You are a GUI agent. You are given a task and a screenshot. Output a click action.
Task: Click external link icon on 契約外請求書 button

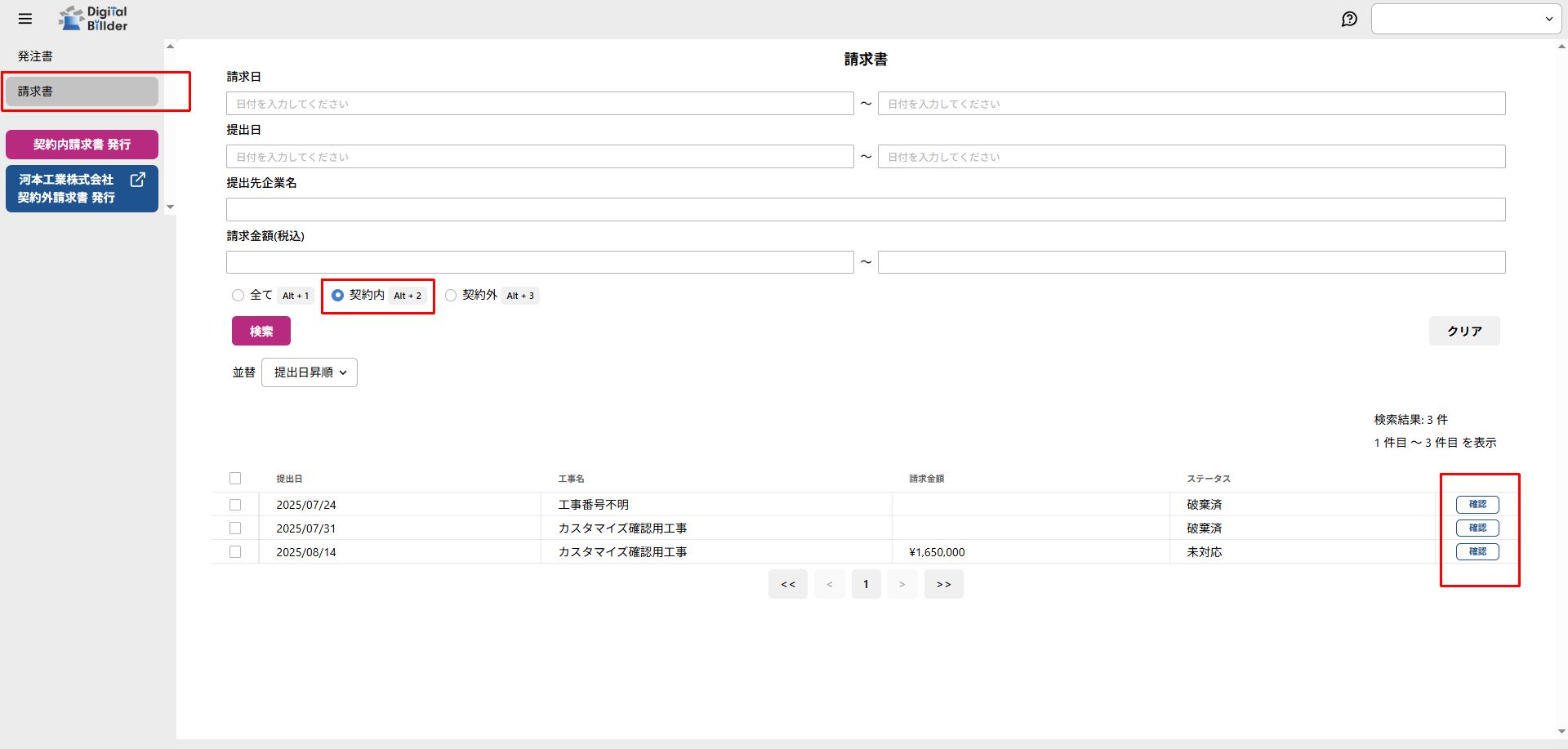(x=138, y=180)
